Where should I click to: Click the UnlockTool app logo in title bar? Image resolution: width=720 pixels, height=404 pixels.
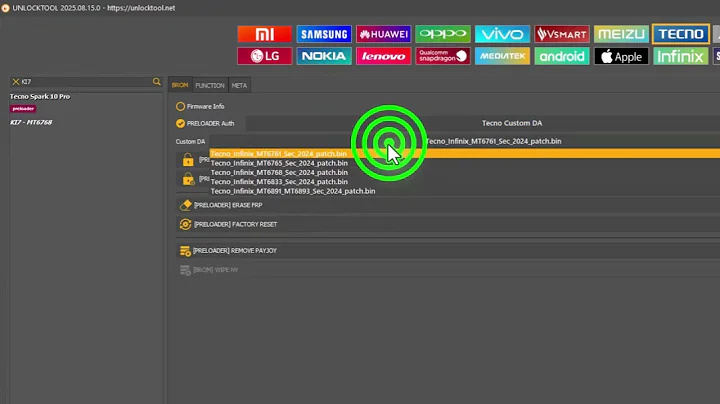point(5,8)
